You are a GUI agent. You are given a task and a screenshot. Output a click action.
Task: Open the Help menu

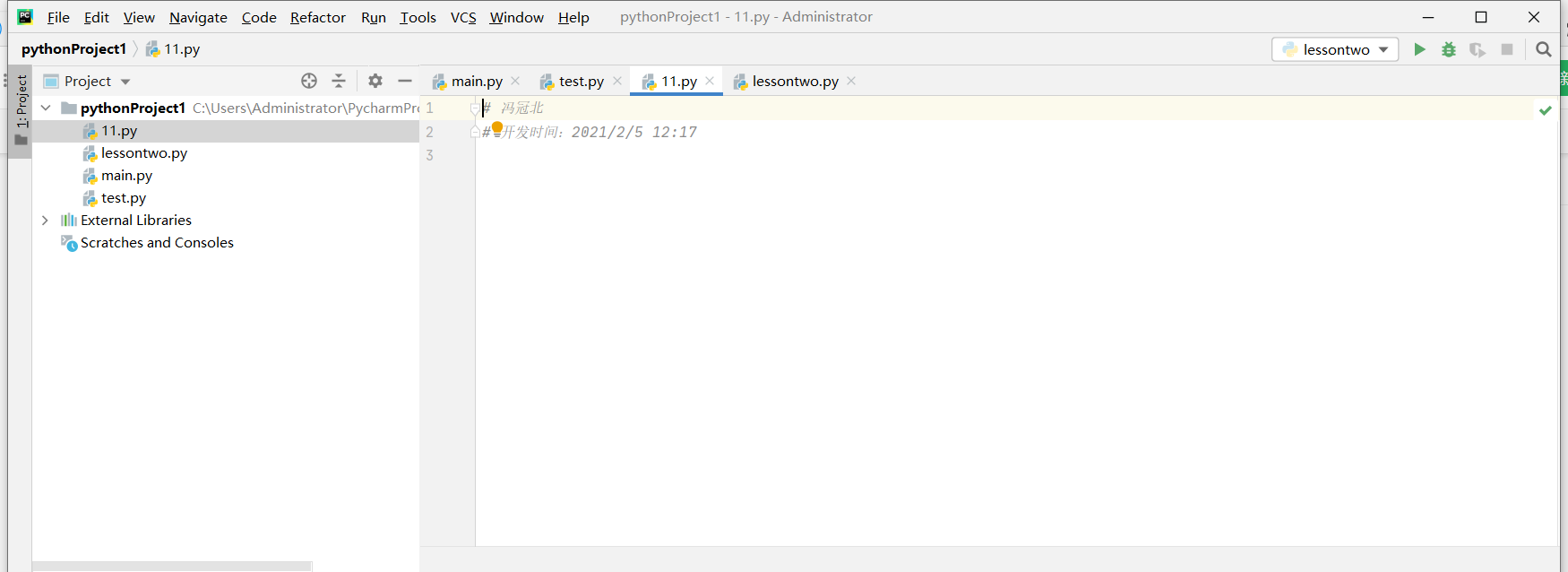573,17
